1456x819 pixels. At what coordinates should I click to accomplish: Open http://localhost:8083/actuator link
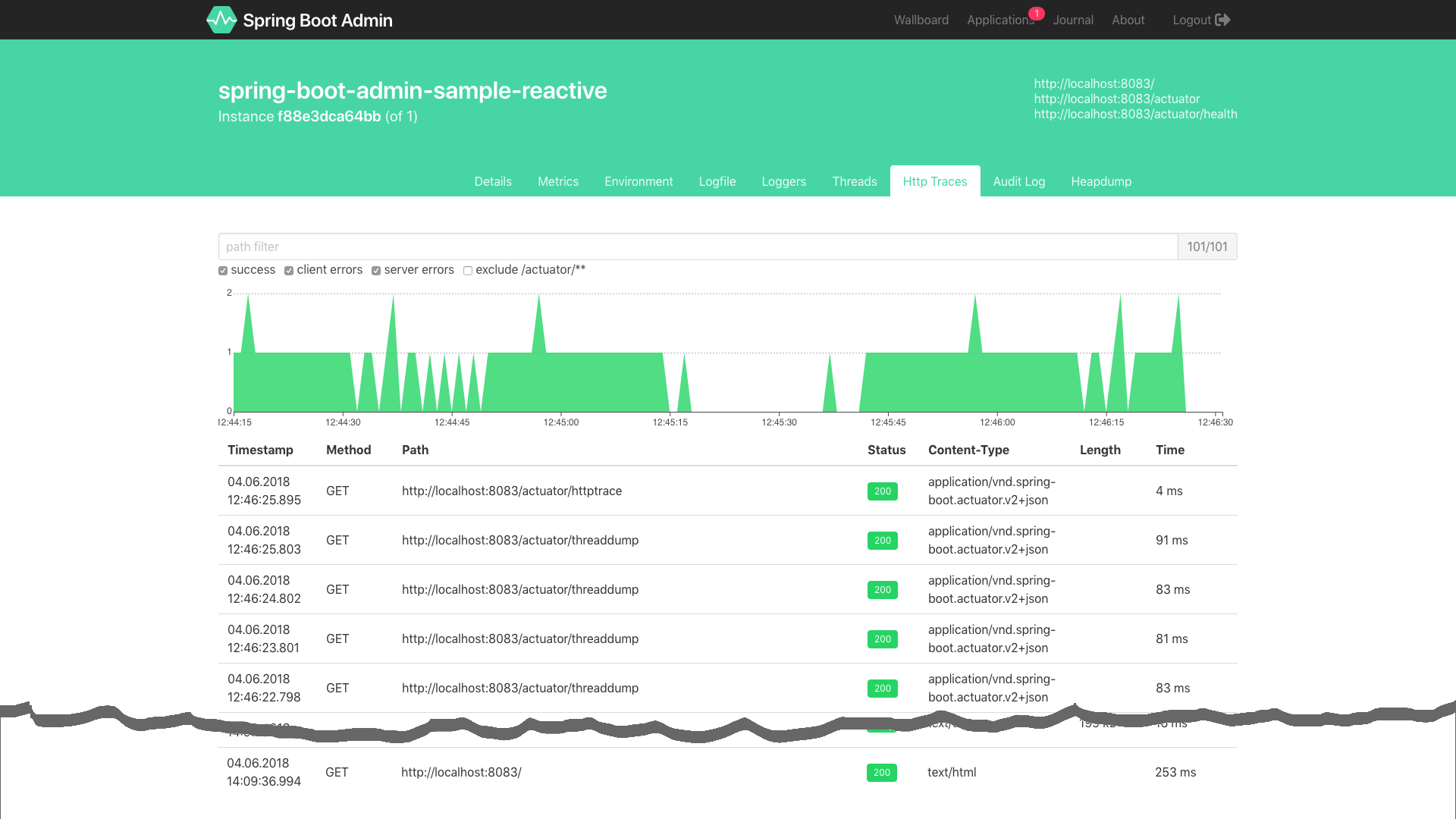coord(1116,98)
